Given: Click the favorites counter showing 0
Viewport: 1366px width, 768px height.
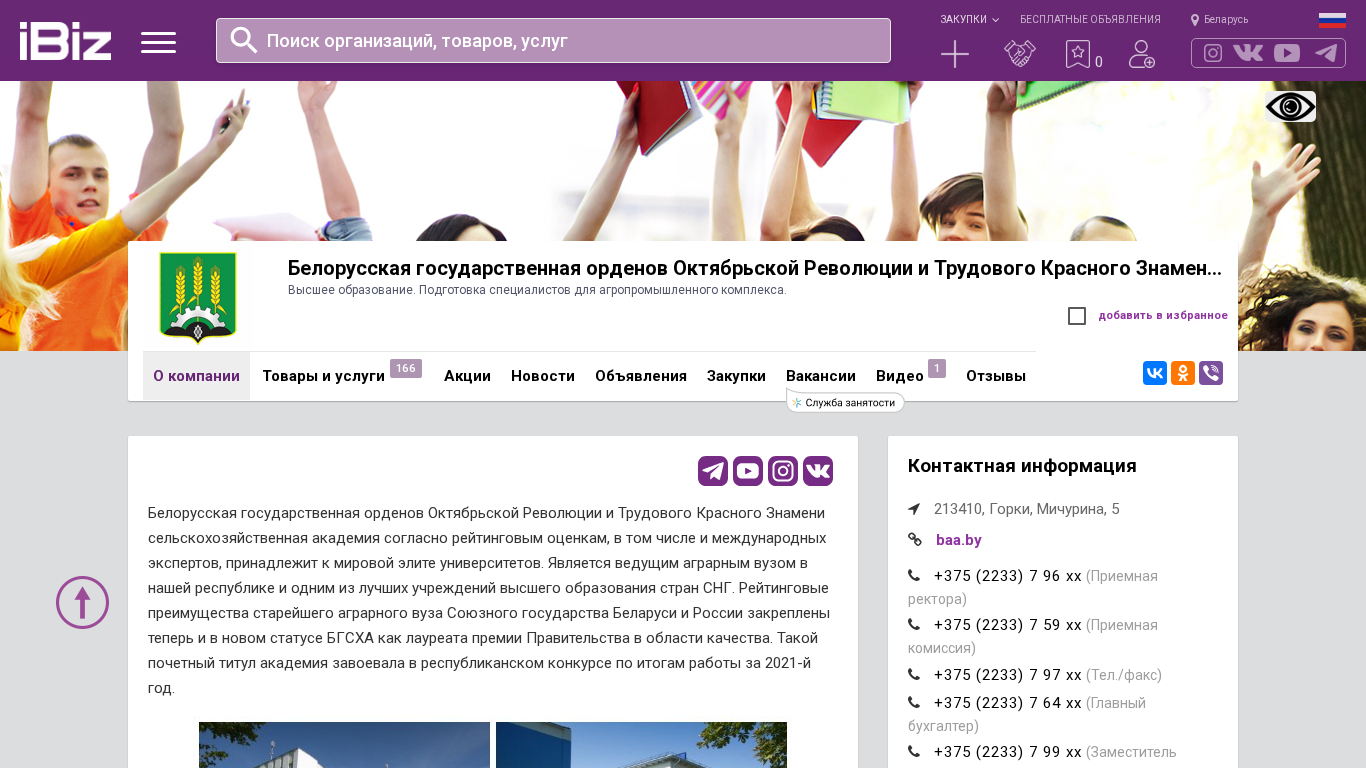Looking at the screenshot, I should [x=1099, y=62].
